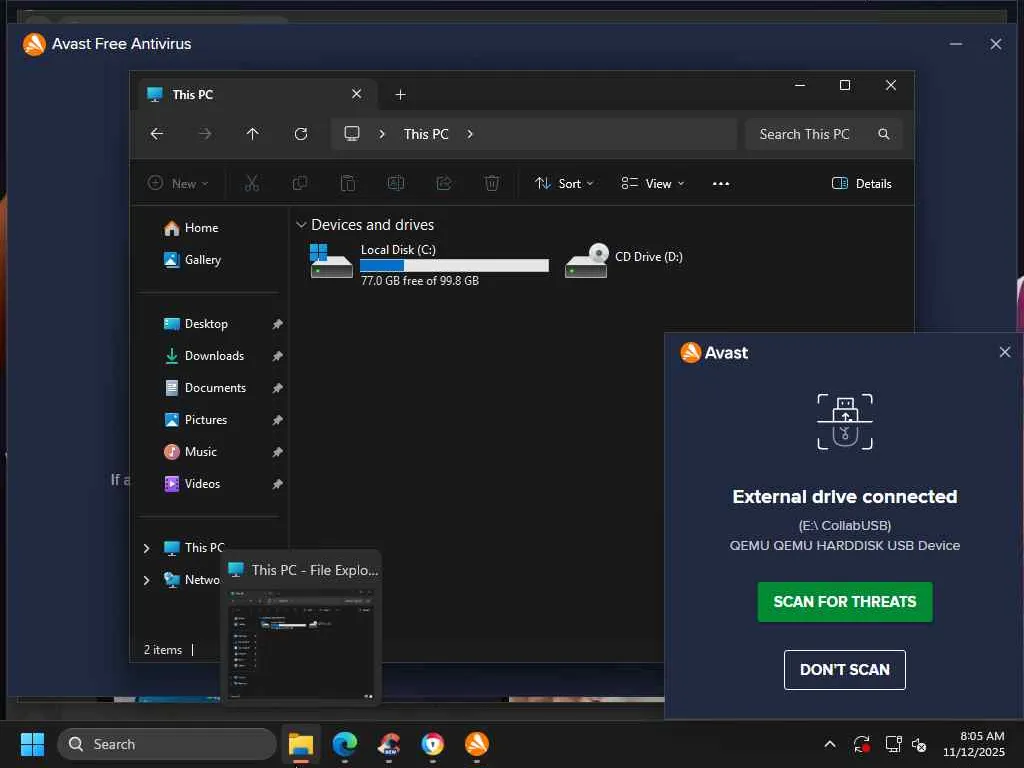Expand the Network tree node
1024x768 pixels.
click(146, 580)
